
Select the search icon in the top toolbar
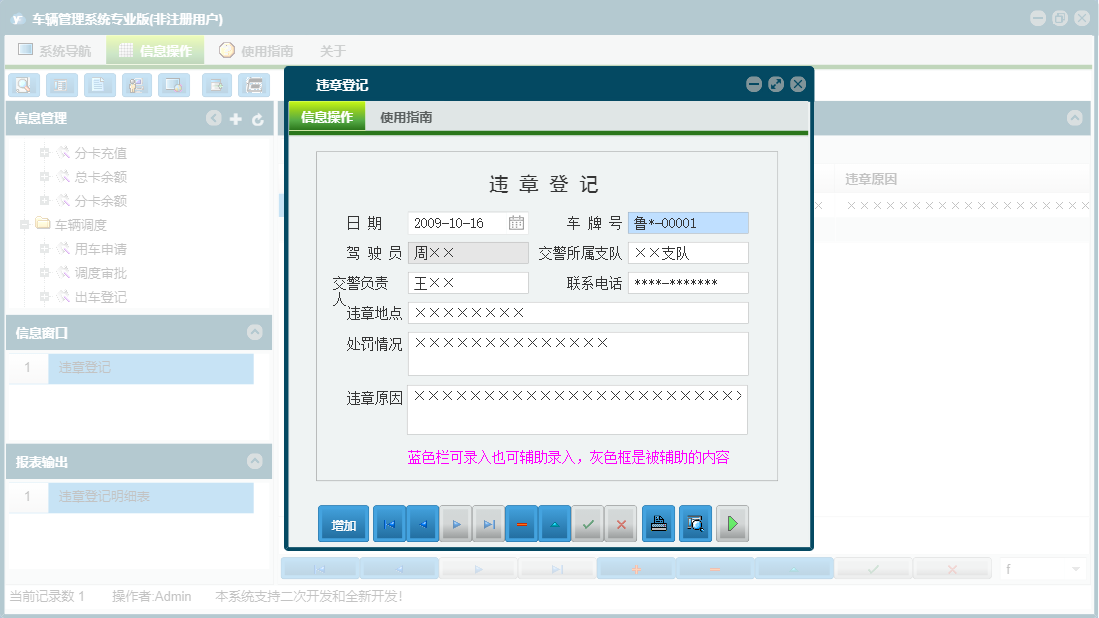[x=23, y=85]
